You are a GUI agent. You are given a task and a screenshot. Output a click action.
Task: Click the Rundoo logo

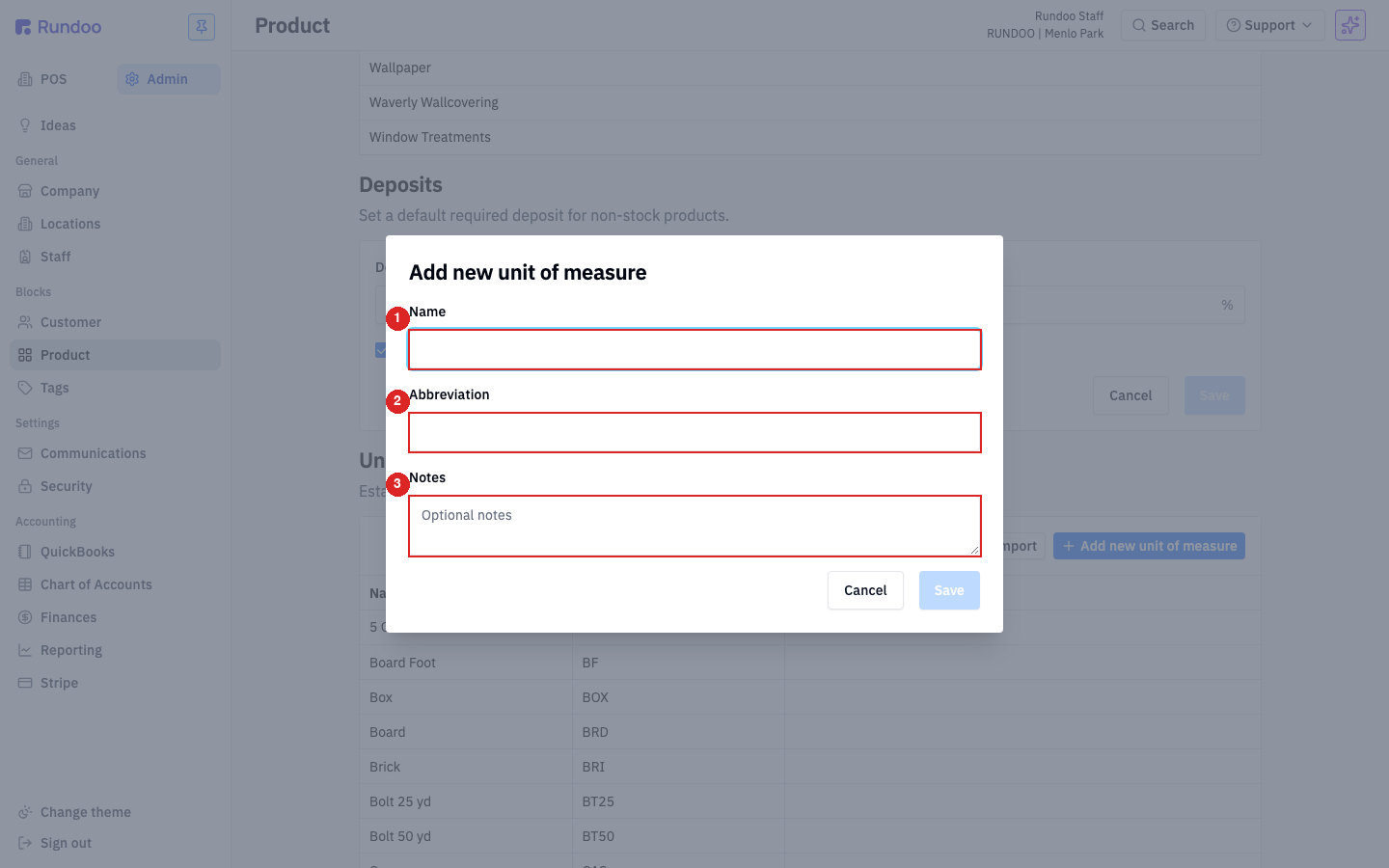coord(59,27)
